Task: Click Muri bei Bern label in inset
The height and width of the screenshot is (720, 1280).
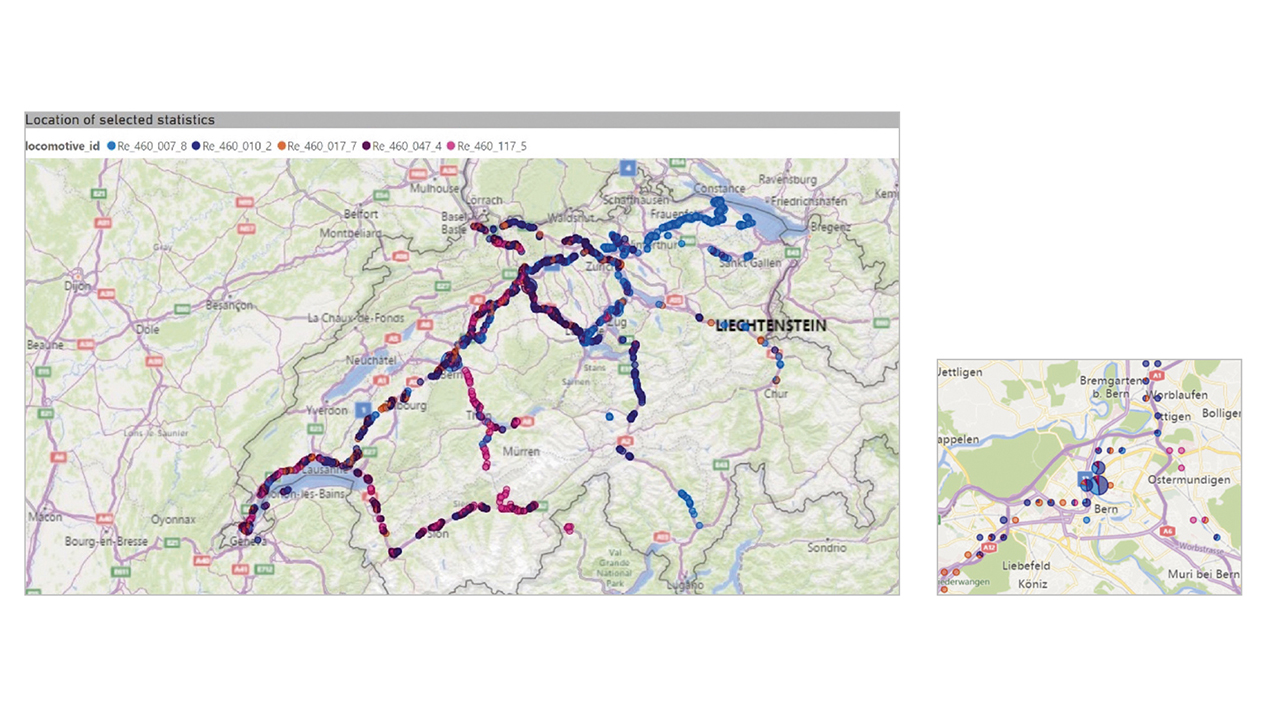Action: coord(1203,574)
